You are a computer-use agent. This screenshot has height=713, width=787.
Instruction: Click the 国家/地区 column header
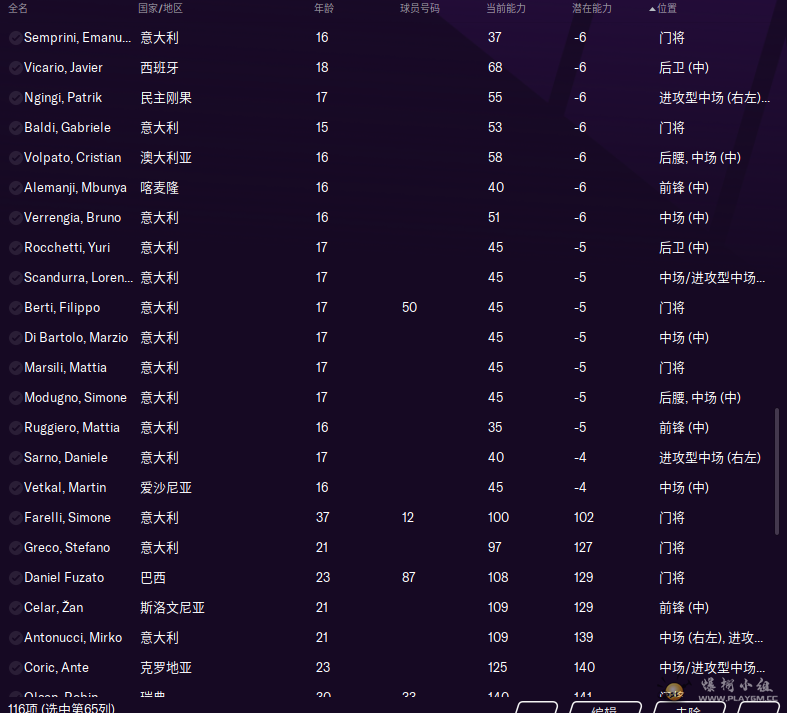[160, 8]
